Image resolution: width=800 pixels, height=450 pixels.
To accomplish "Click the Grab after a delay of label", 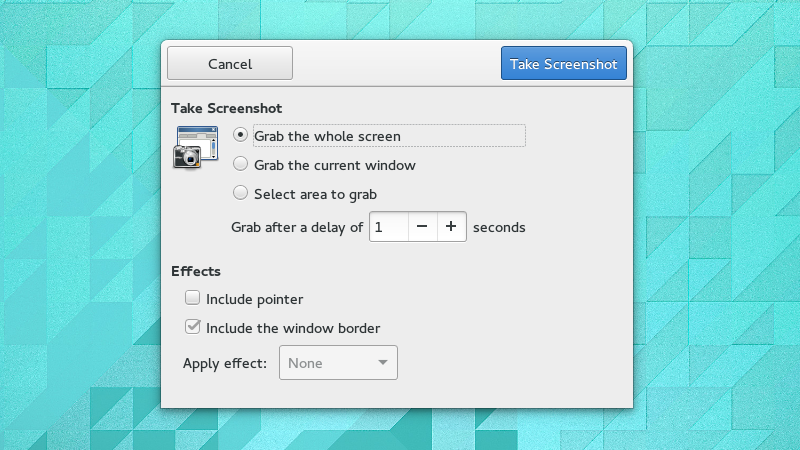I will (297, 227).
